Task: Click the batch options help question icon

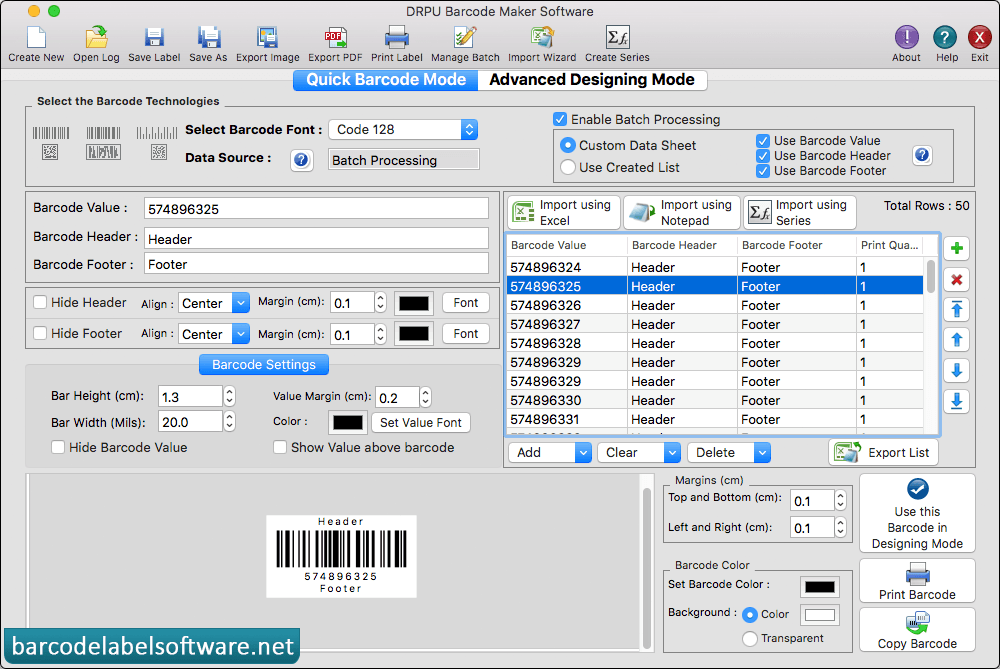Action: [x=922, y=155]
